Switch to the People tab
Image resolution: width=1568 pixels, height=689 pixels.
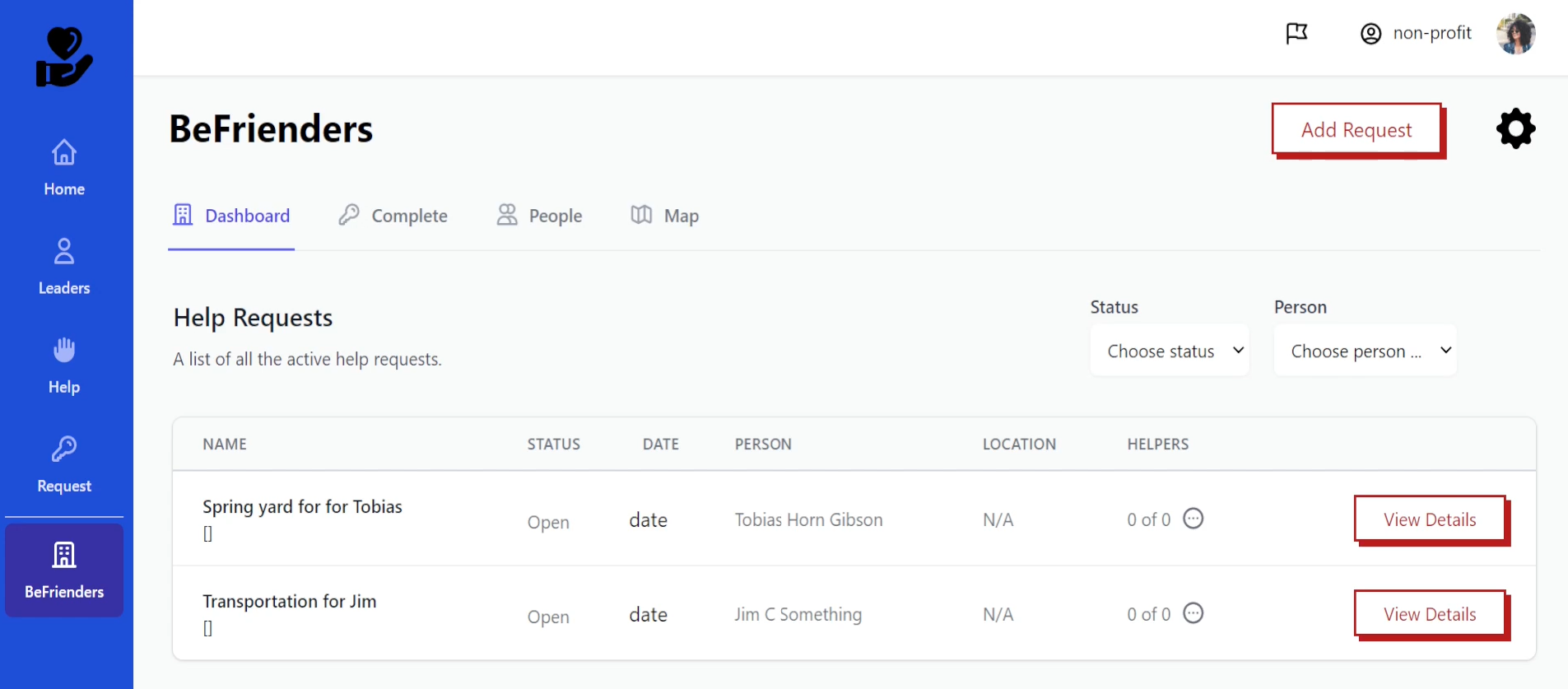(540, 216)
